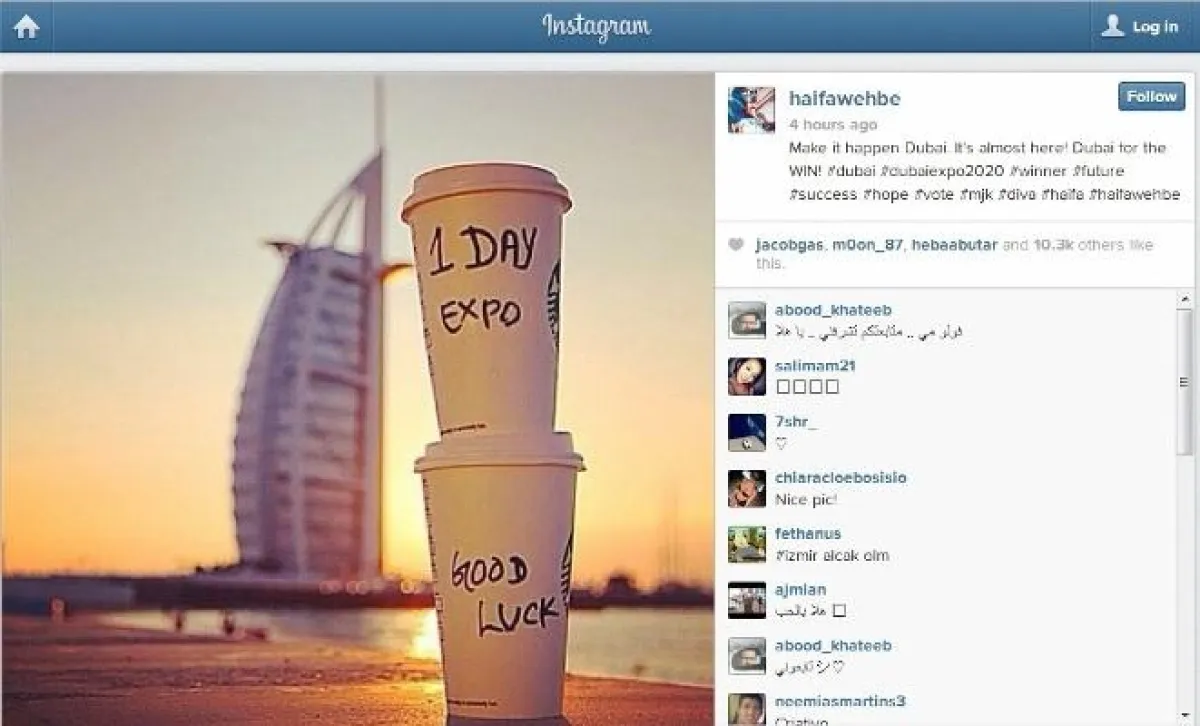Open abood_khateeb avatar on first comment
The image size is (1200, 726).
(747, 320)
